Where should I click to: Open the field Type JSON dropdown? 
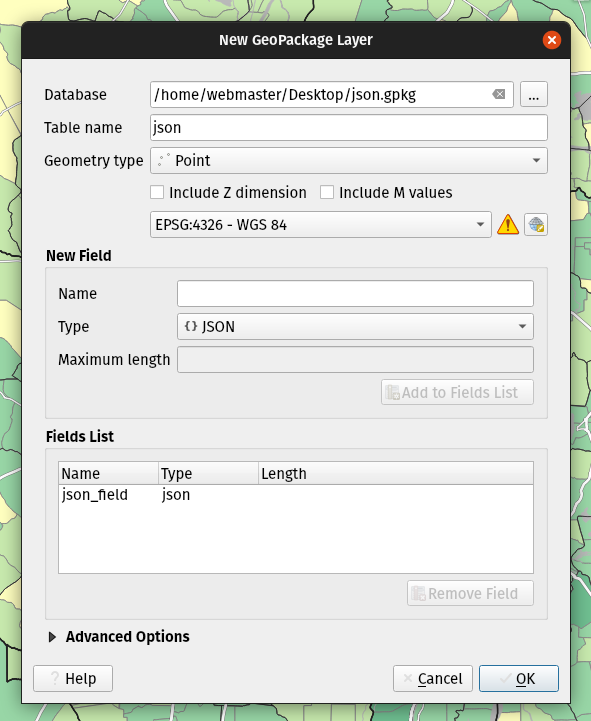click(x=355, y=326)
